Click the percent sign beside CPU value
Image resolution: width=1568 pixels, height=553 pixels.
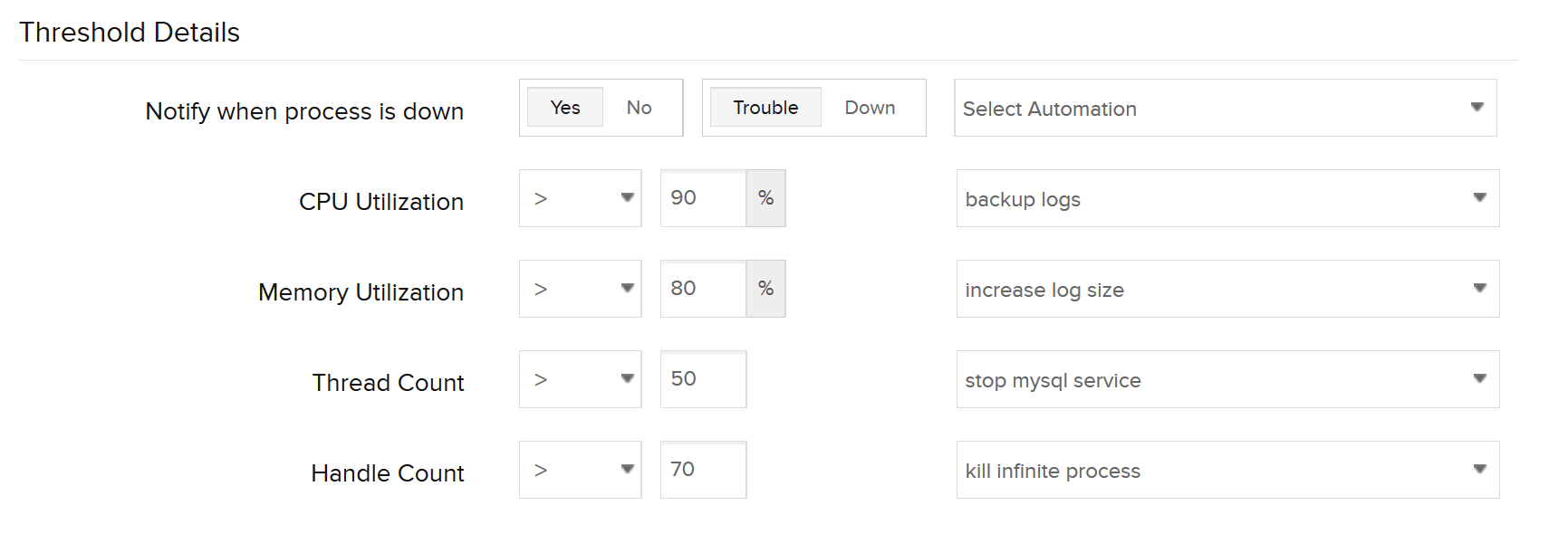(766, 198)
